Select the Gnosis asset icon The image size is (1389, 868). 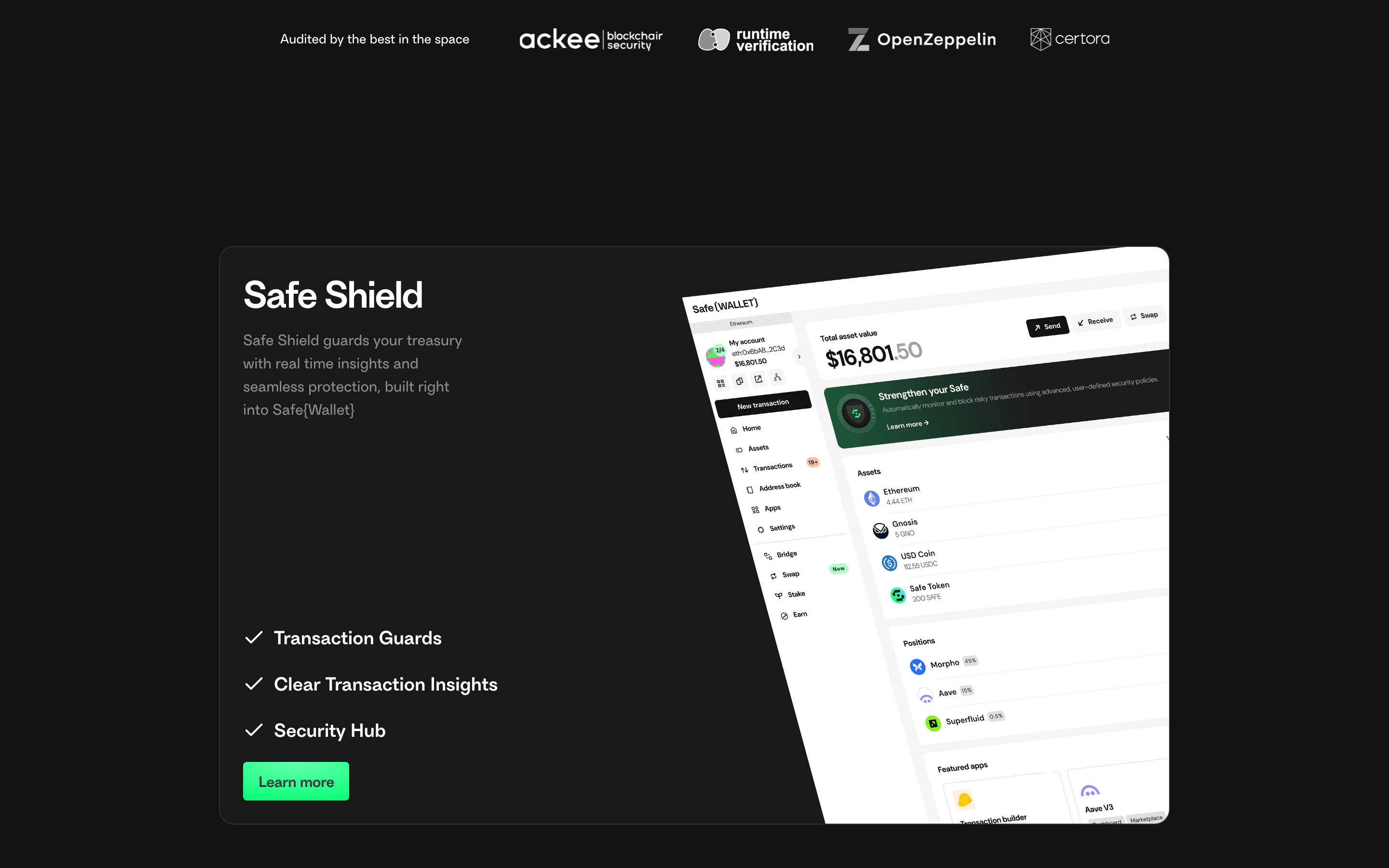click(881, 530)
